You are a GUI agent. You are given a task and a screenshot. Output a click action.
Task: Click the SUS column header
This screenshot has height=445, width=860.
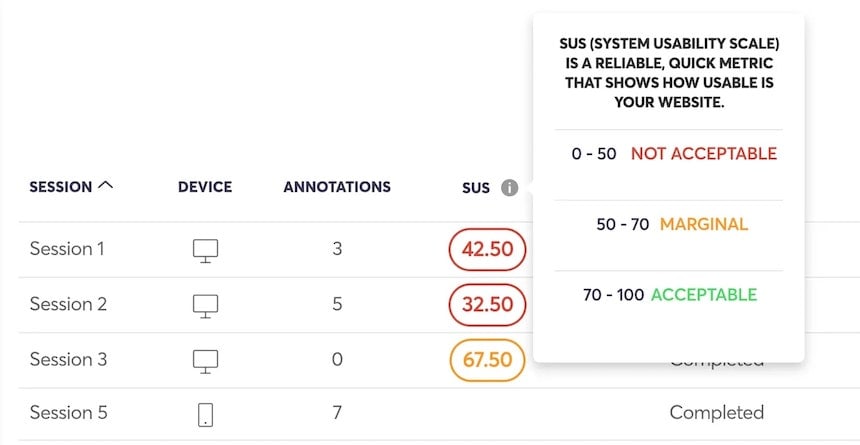pos(476,188)
